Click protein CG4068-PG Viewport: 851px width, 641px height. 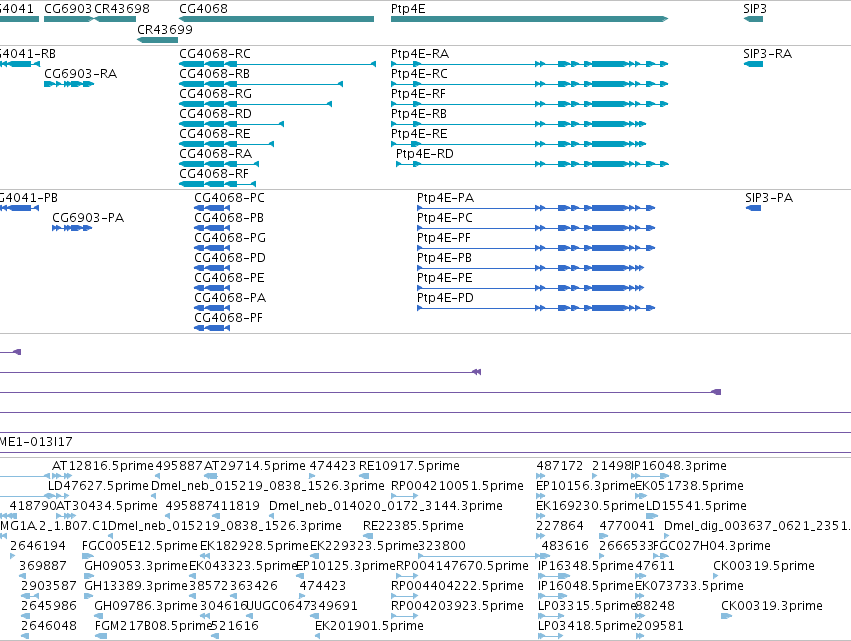coord(230,238)
